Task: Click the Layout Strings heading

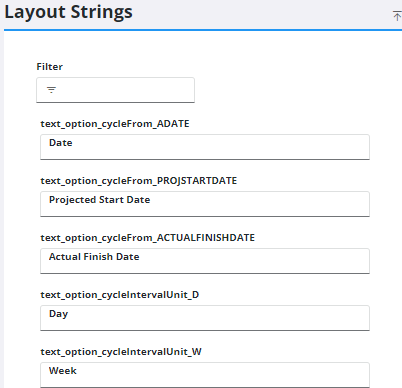Action: (x=68, y=12)
